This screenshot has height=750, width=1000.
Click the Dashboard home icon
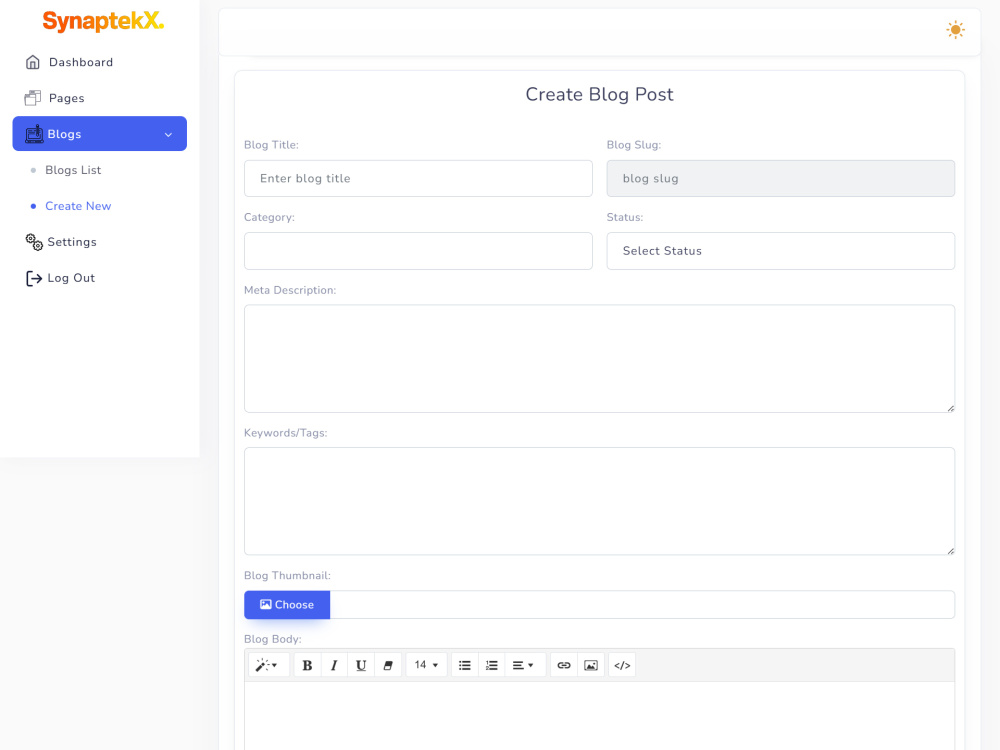pos(33,62)
